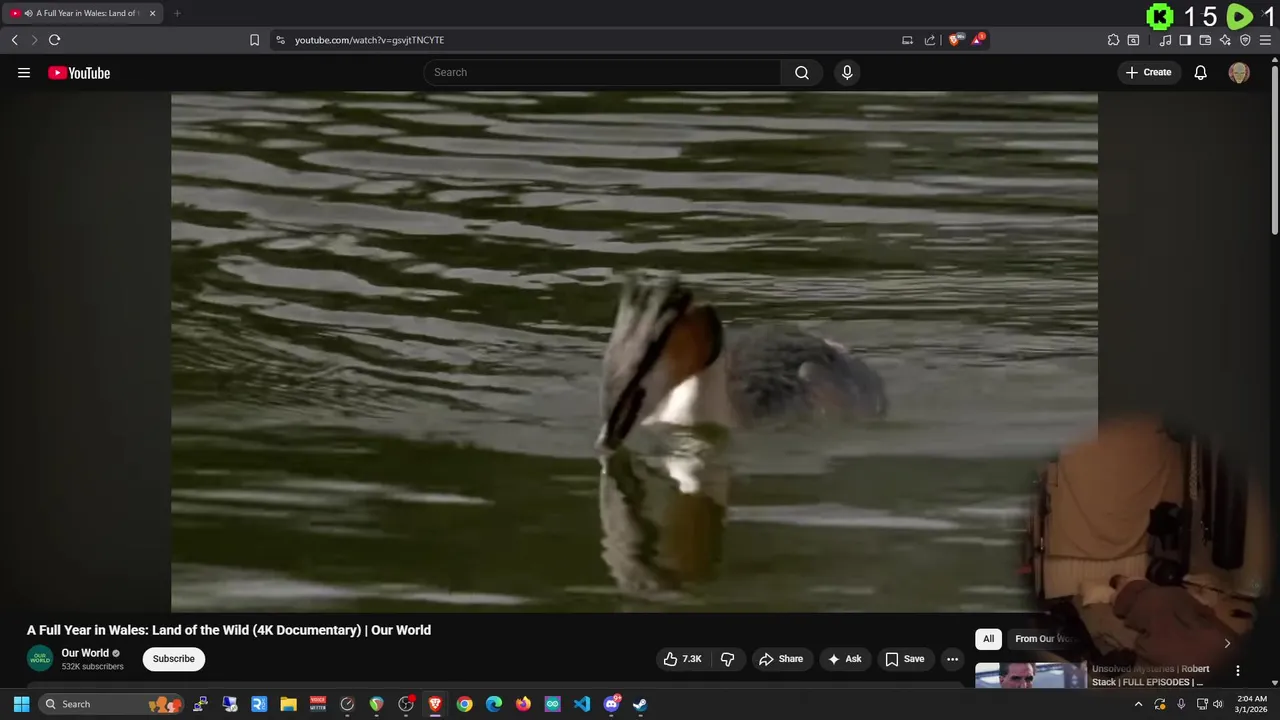
Task: Open Brave Wallet icon
Action: pos(1205,40)
